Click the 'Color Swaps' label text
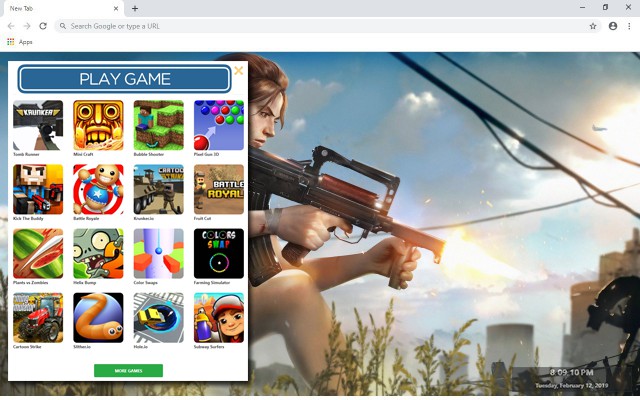The height and width of the screenshot is (400, 640). 145,282
